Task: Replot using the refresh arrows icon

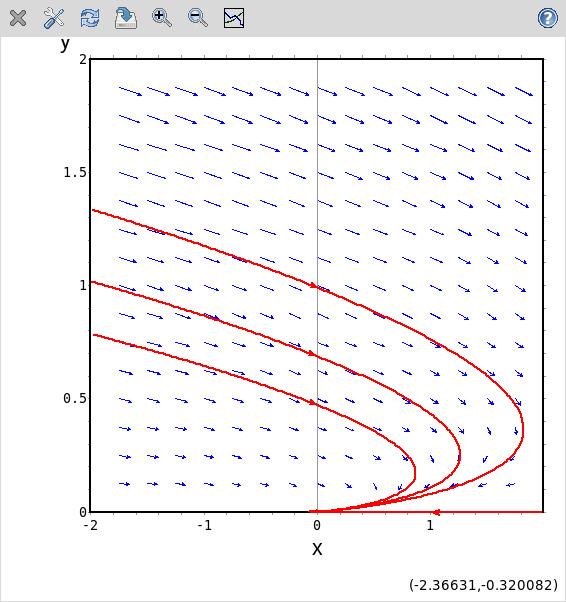Action: pyautogui.click(x=90, y=18)
